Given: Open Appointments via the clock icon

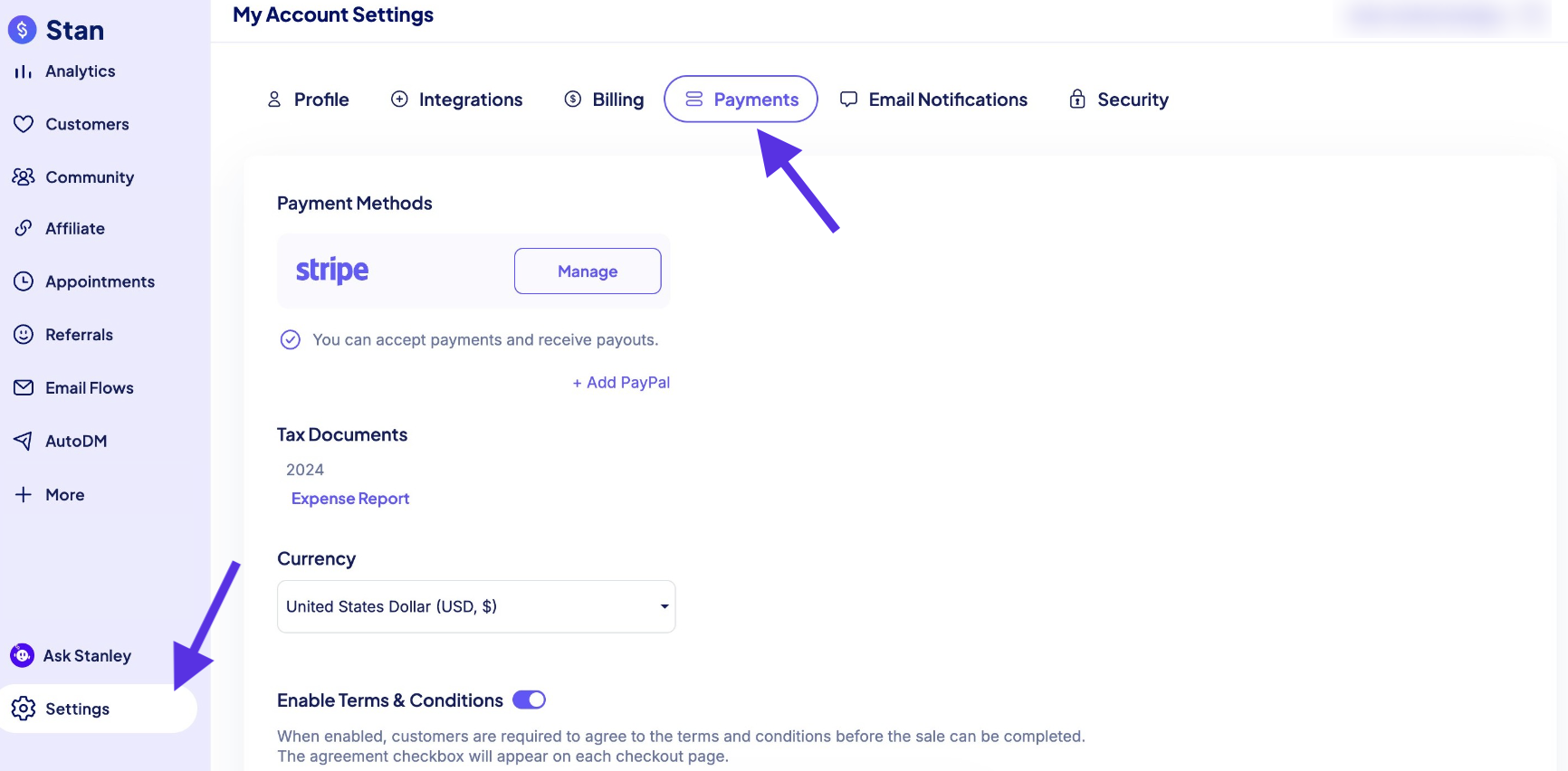Looking at the screenshot, I should click(x=24, y=281).
